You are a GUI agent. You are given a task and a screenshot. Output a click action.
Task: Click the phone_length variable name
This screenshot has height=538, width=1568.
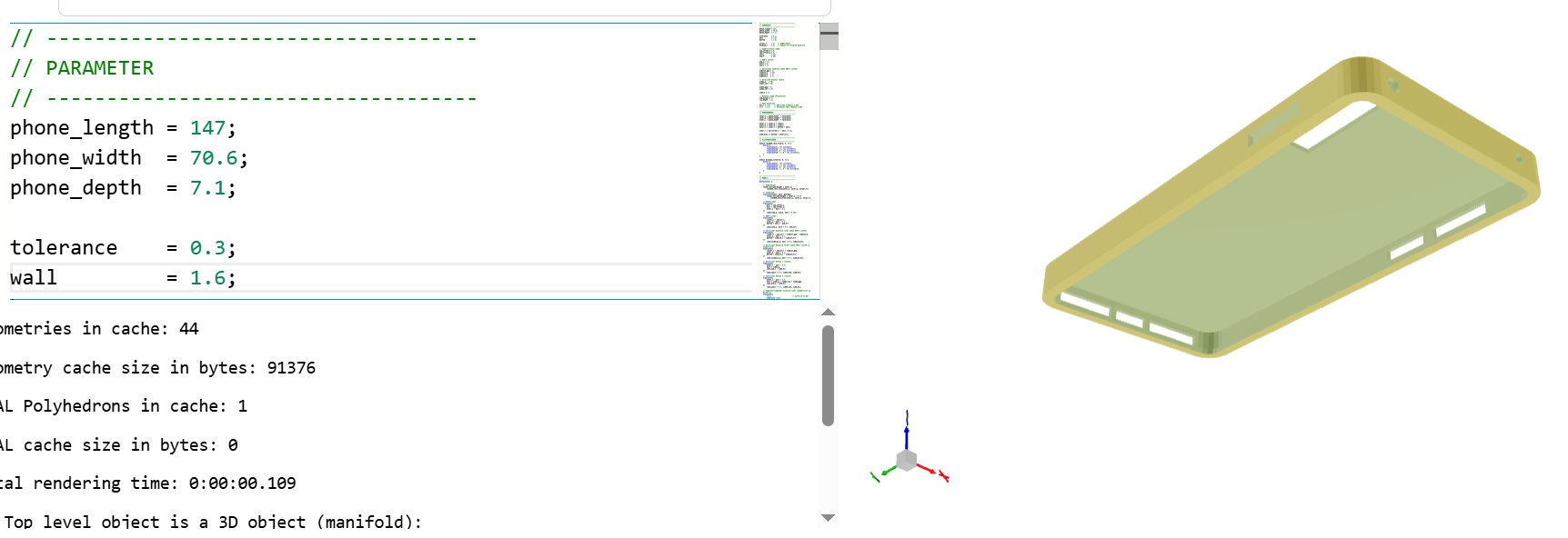click(x=82, y=128)
